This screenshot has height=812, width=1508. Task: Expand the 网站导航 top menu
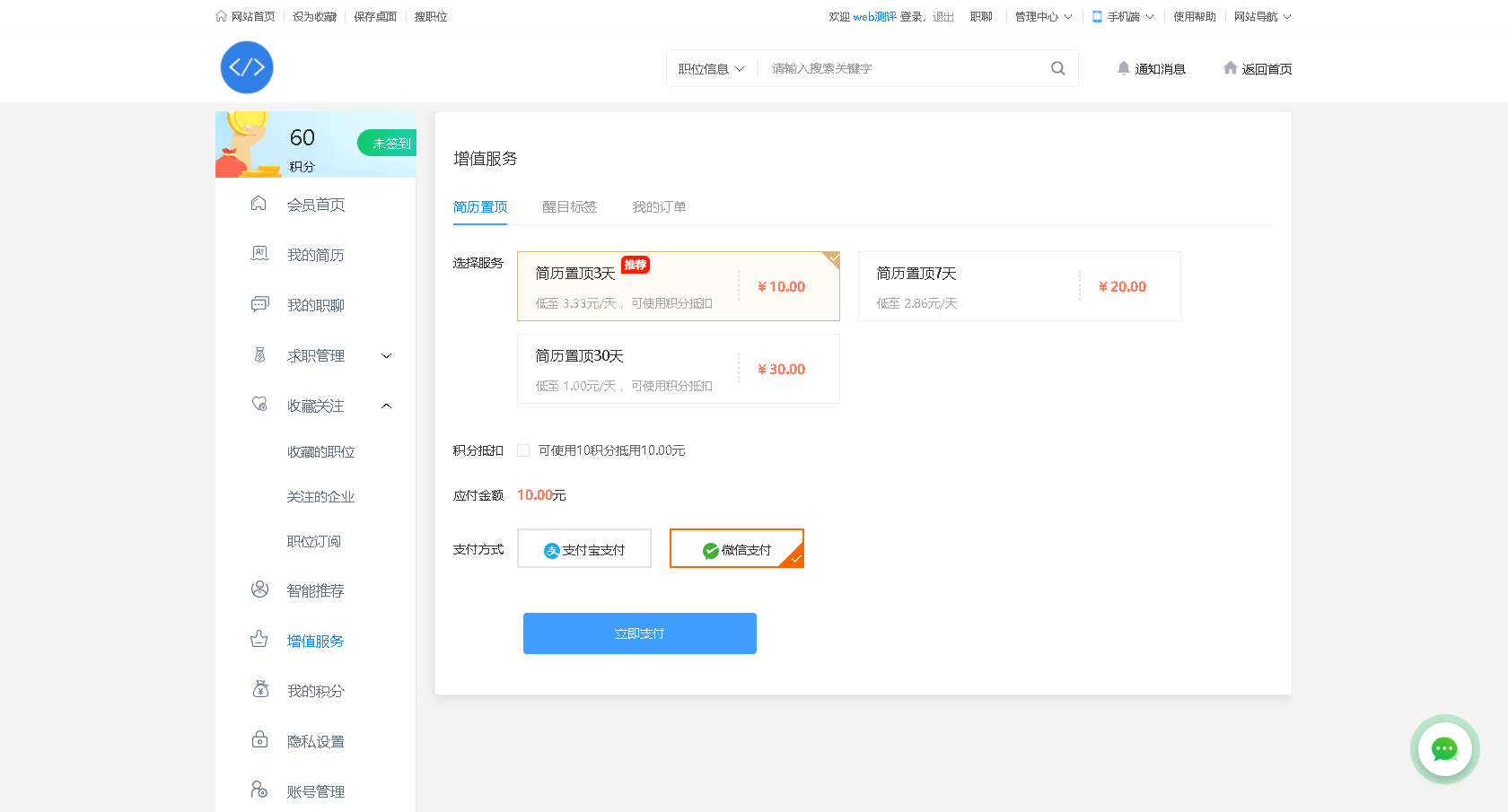coord(1262,16)
